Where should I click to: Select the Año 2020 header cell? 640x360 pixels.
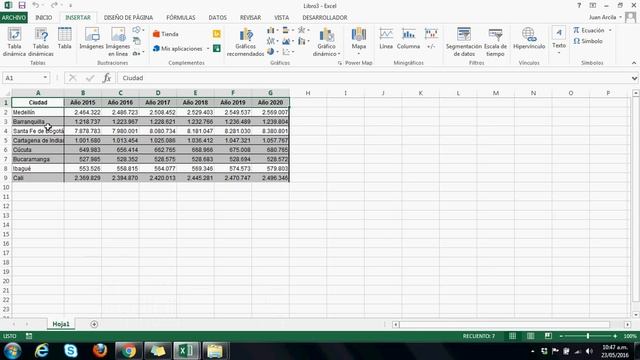pyautogui.click(x=270, y=102)
